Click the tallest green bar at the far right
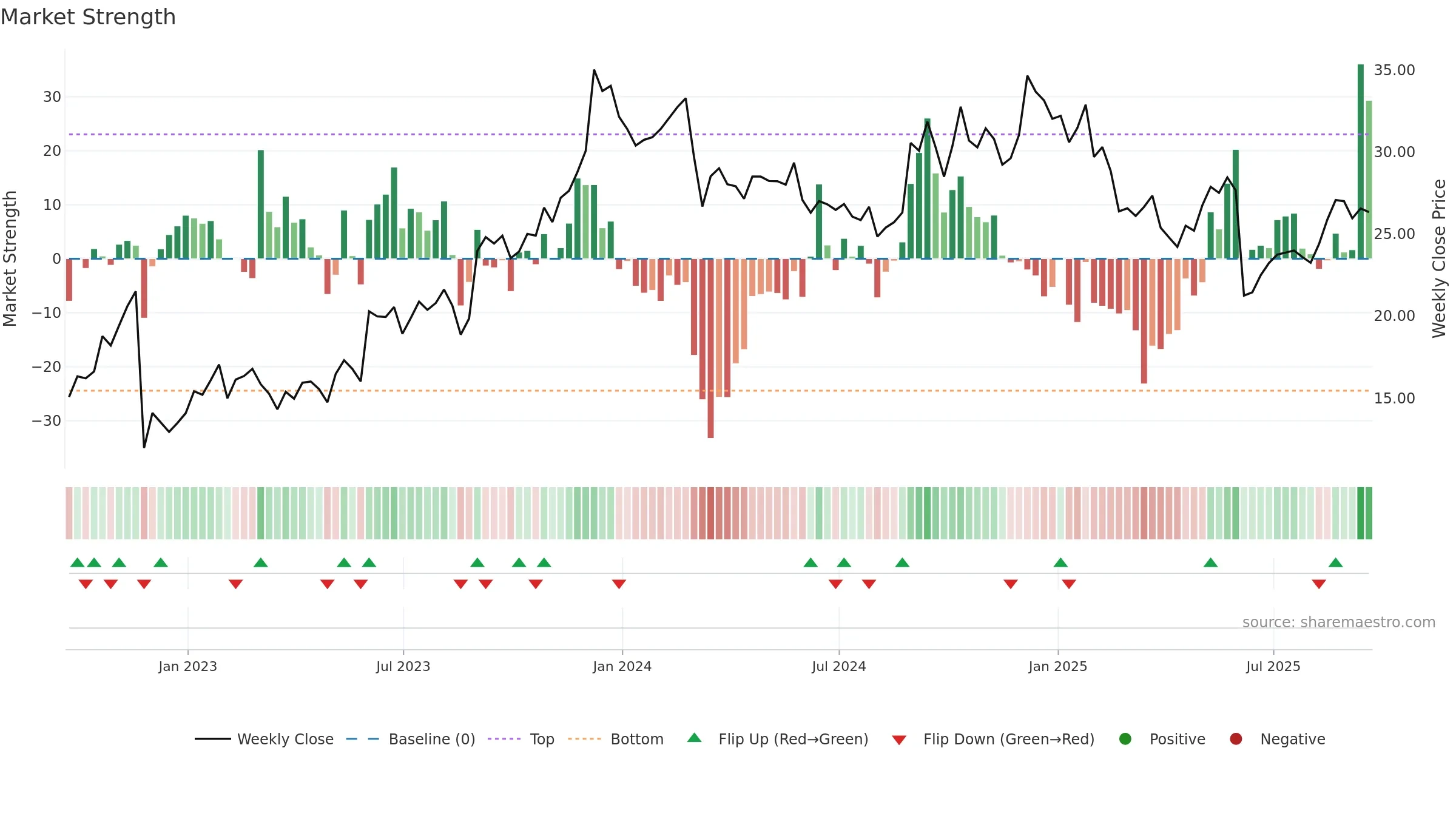The image size is (1456, 819). pyautogui.click(x=1360, y=161)
